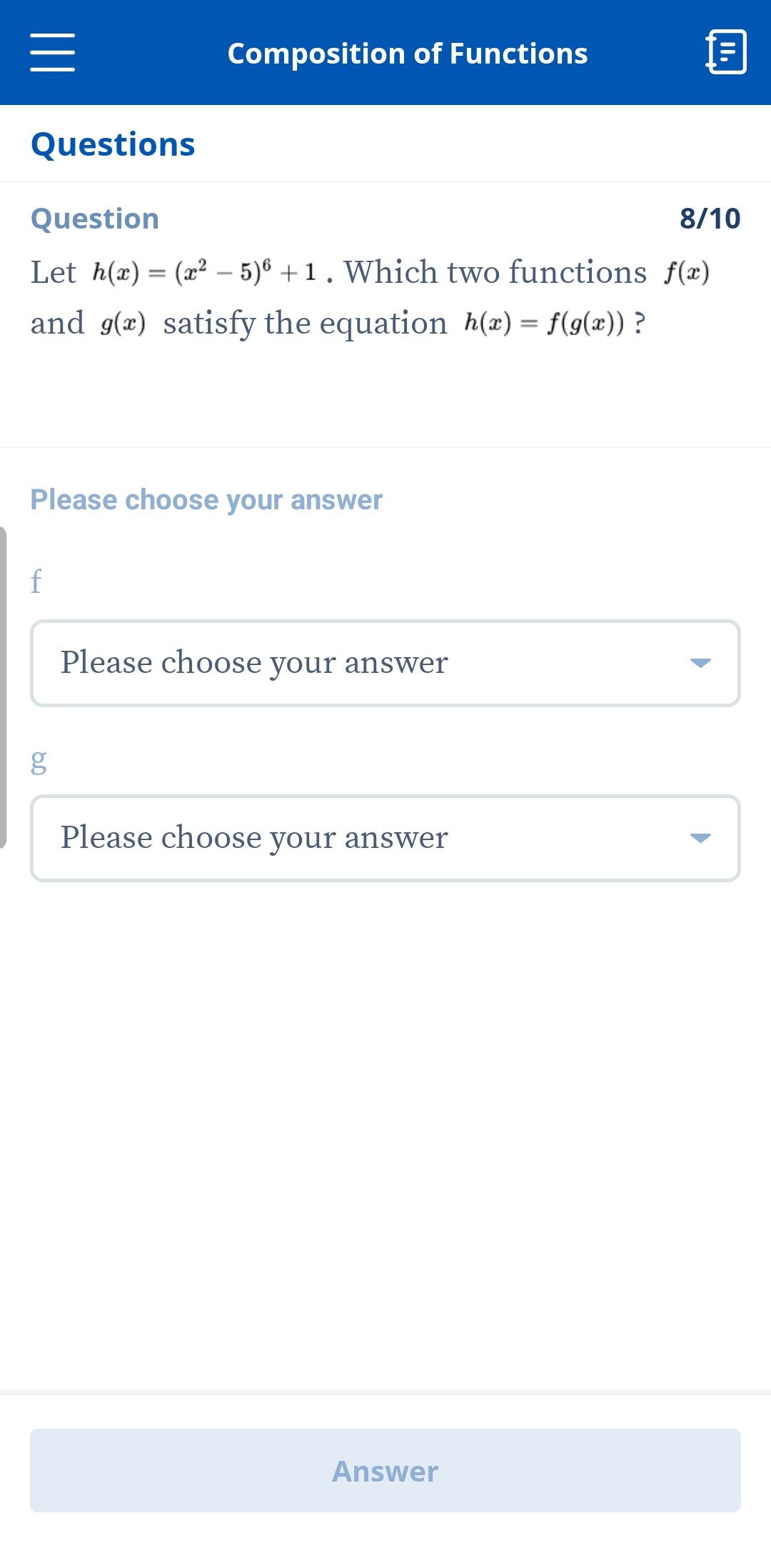Click the 'Composition of Functions' title

pos(408,52)
